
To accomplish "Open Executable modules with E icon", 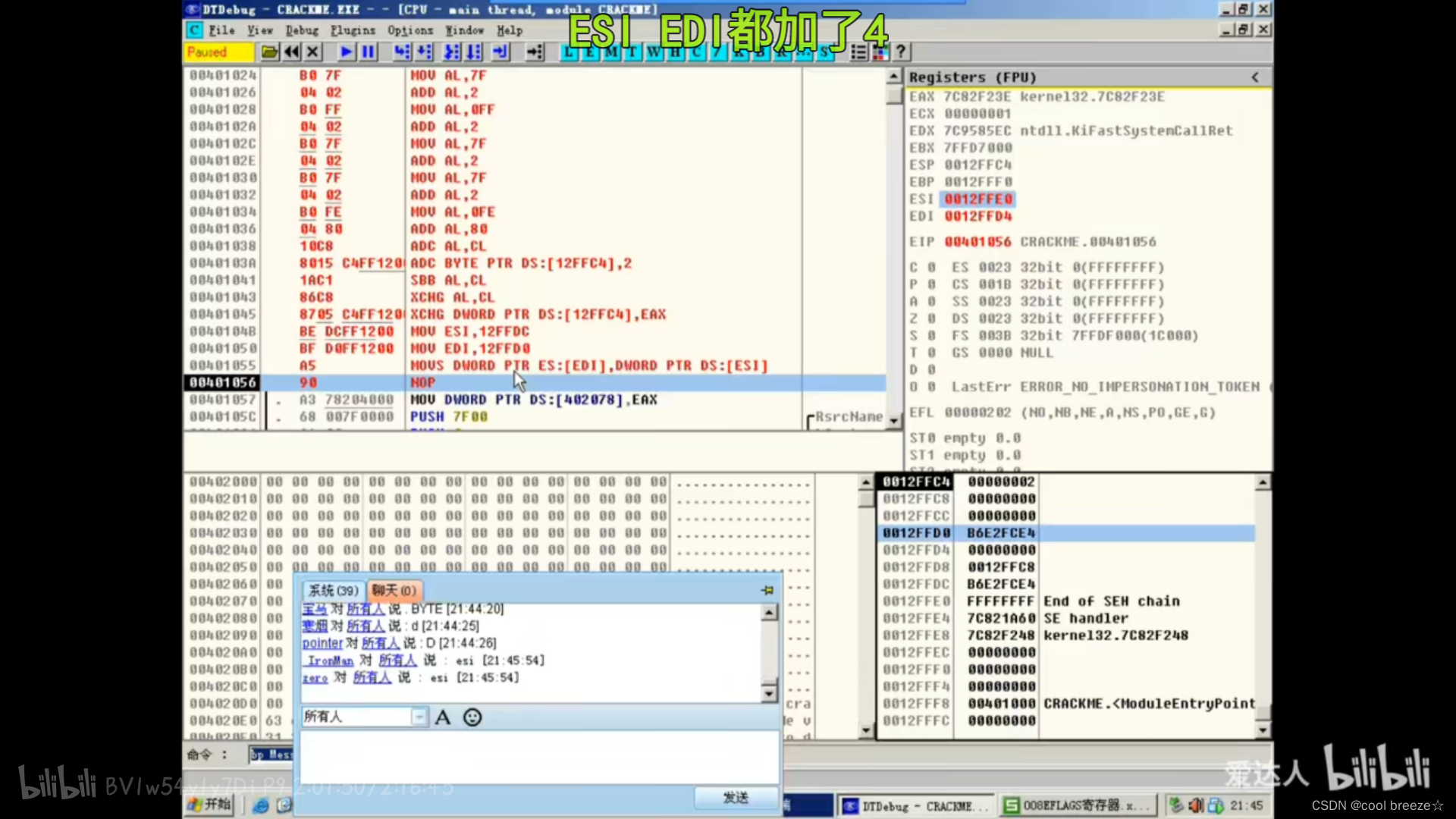I will pos(589,52).
